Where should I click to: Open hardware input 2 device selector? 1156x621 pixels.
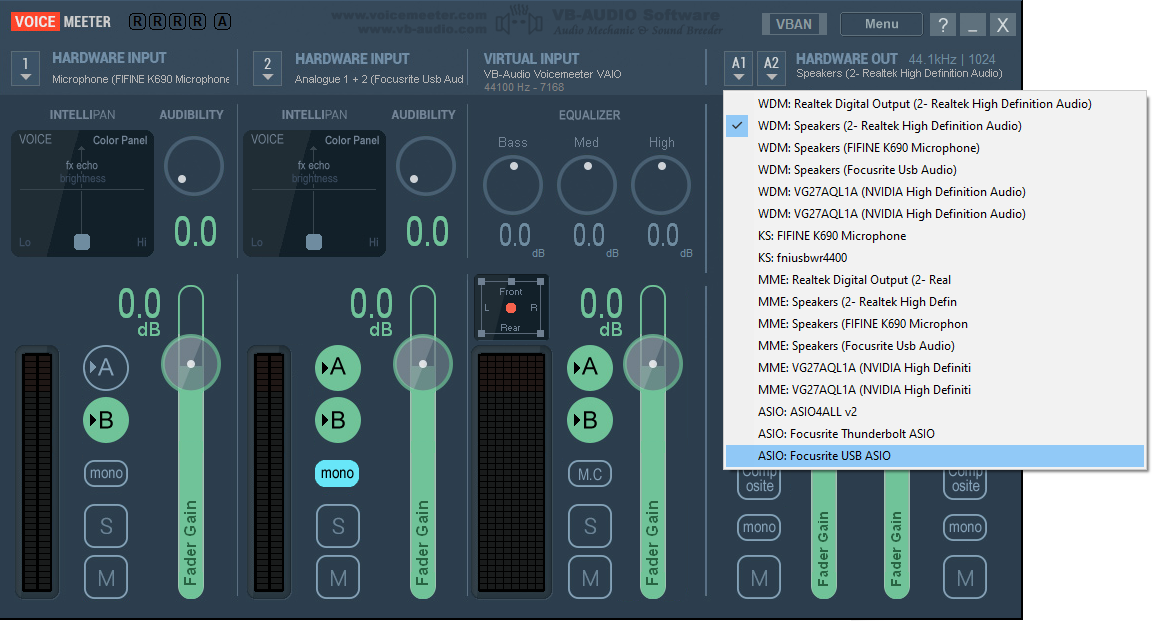pyautogui.click(x=268, y=68)
